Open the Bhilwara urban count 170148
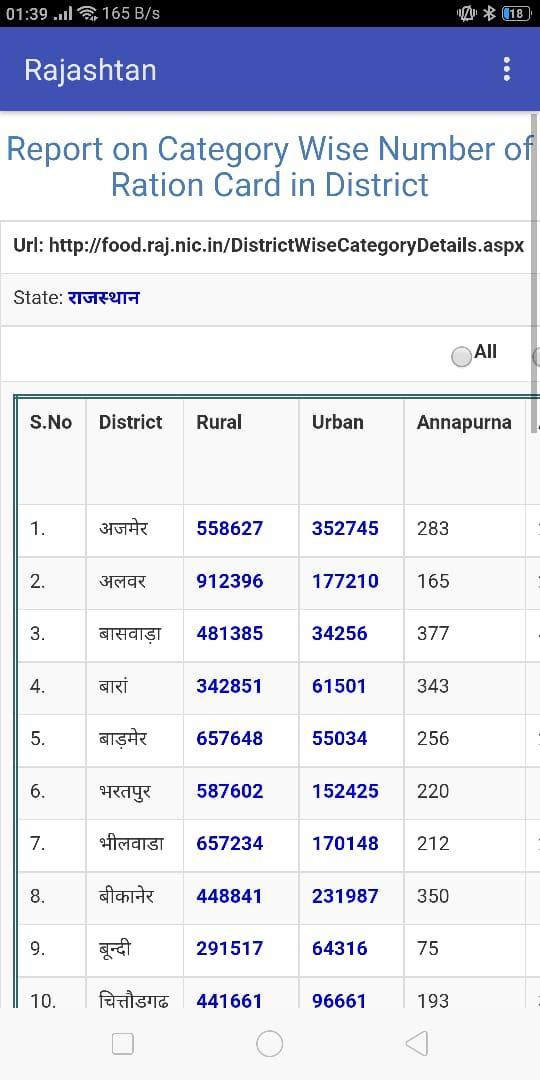 pyautogui.click(x=345, y=842)
